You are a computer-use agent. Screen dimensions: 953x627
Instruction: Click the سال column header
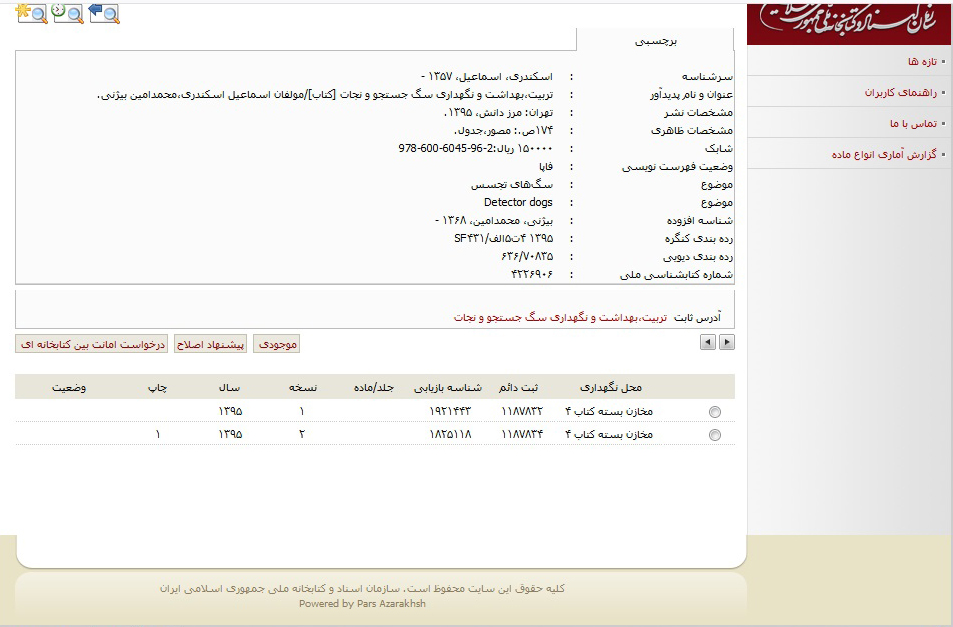[229, 388]
